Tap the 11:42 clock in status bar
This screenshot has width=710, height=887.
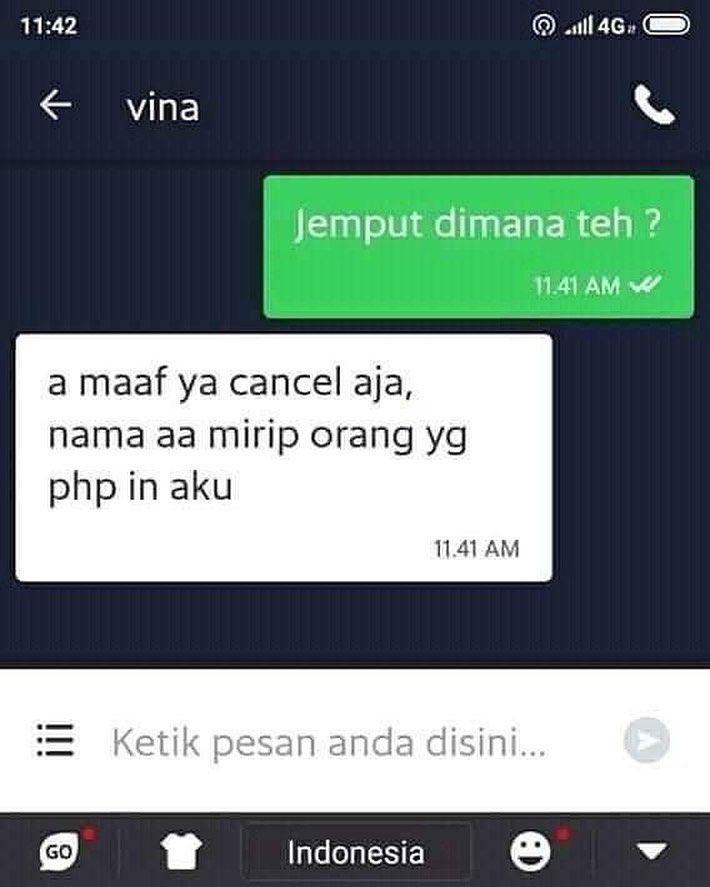[x=49, y=26]
